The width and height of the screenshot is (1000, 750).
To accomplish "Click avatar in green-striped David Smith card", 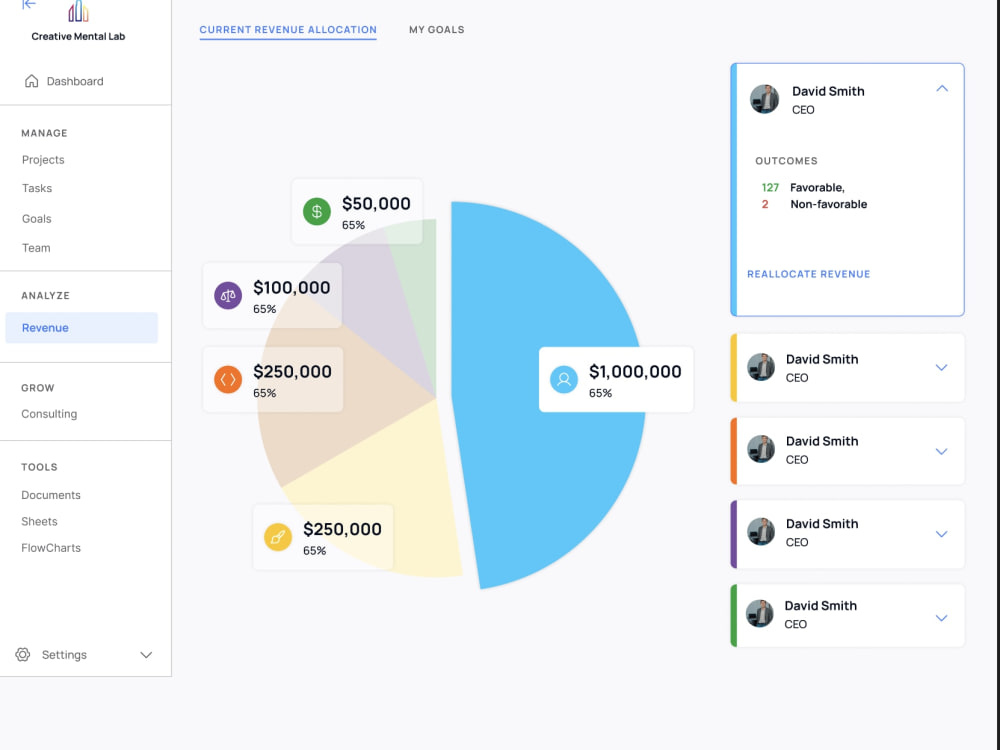I will tap(760, 614).
